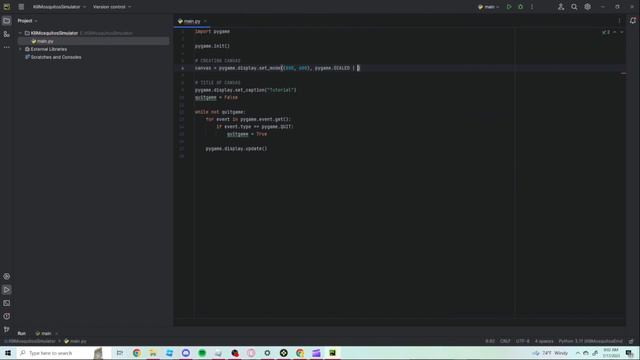The width and height of the screenshot is (640, 360).
Task: Open editor tab options menu
Action: click(619, 21)
